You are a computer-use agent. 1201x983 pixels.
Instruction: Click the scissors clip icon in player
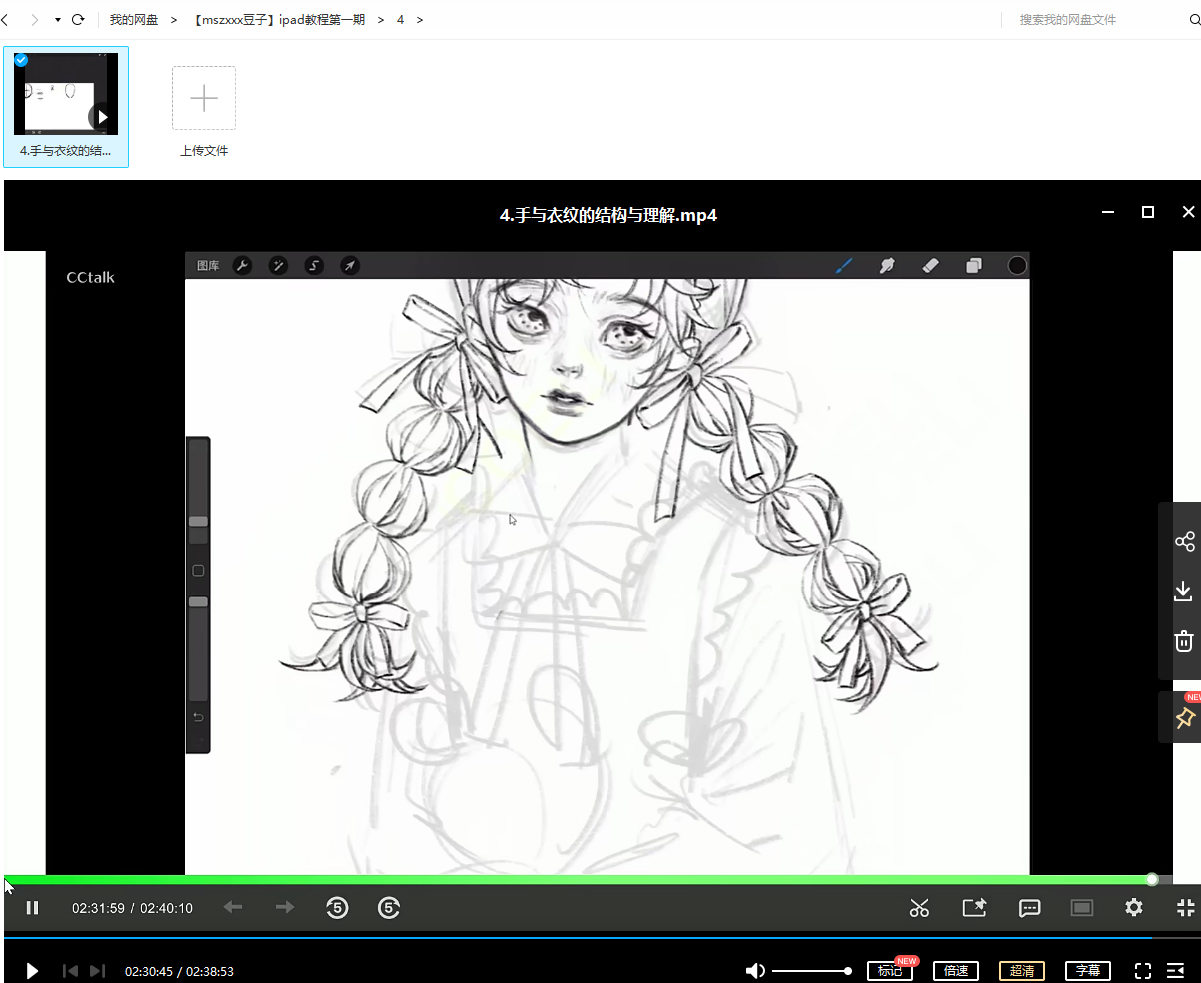919,908
